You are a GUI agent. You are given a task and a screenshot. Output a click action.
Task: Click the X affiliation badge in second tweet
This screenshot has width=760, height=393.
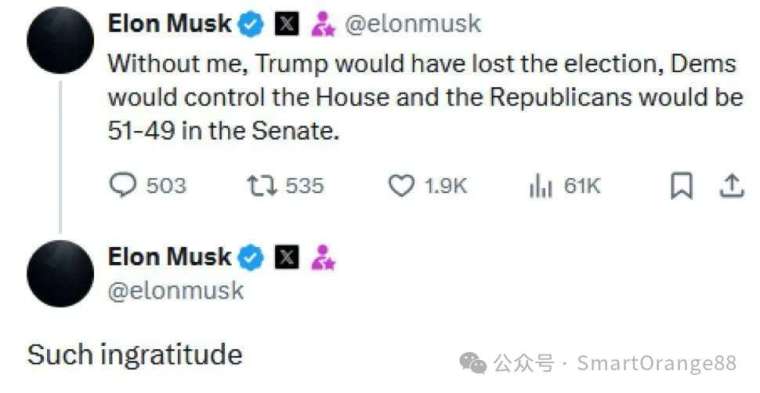pyautogui.click(x=287, y=257)
